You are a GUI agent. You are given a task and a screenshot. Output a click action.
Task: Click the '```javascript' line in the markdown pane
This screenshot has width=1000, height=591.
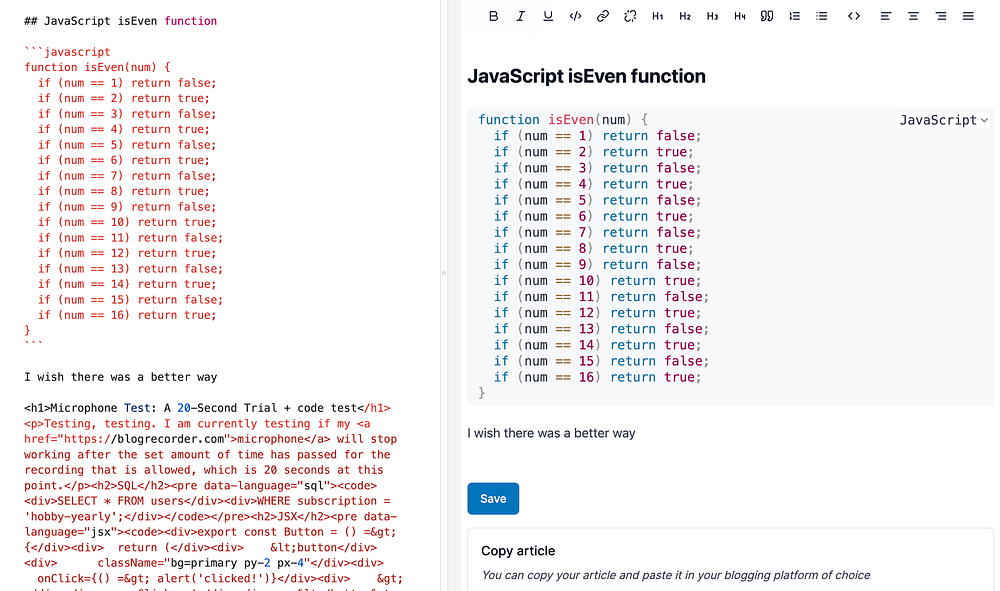(x=68, y=52)
